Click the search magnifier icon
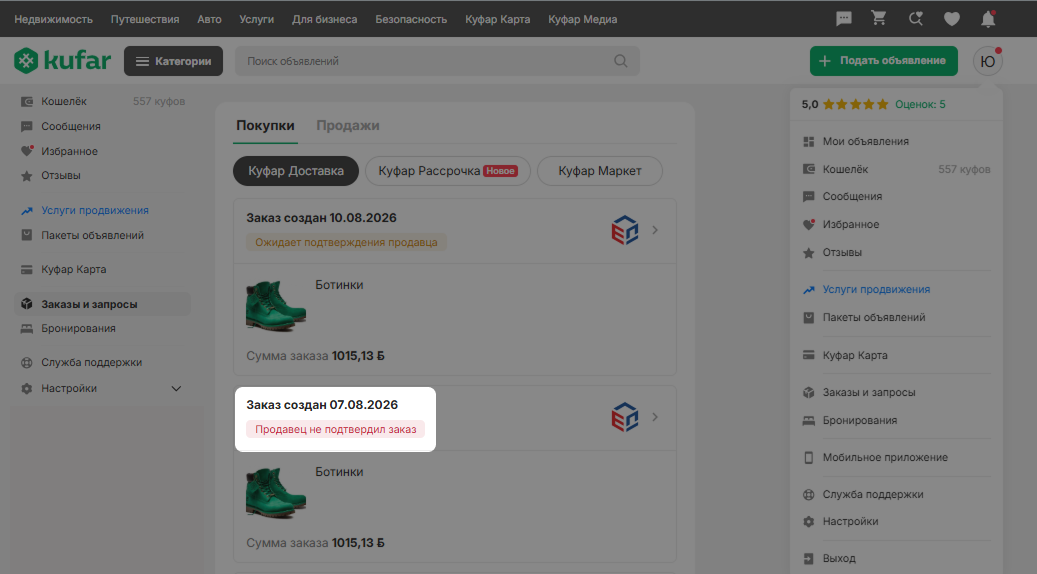Viewport: 1037px width, 574px height. 620,61
